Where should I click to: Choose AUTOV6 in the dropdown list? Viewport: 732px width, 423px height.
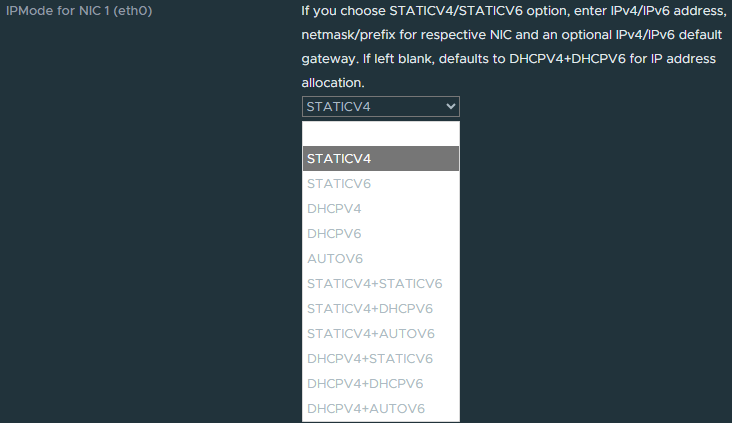point(380,258)
